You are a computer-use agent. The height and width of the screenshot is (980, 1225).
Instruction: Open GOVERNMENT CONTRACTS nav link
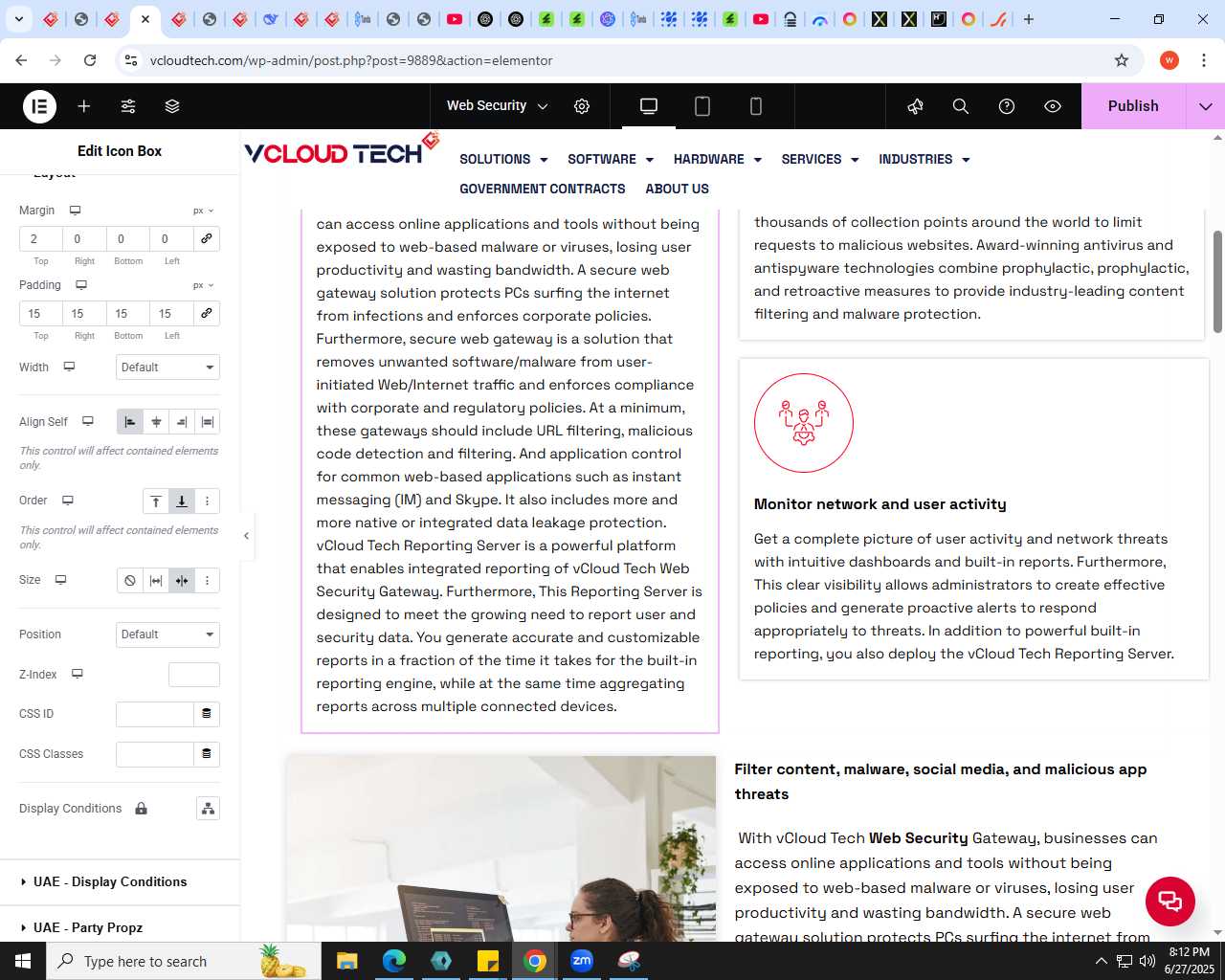543,189
